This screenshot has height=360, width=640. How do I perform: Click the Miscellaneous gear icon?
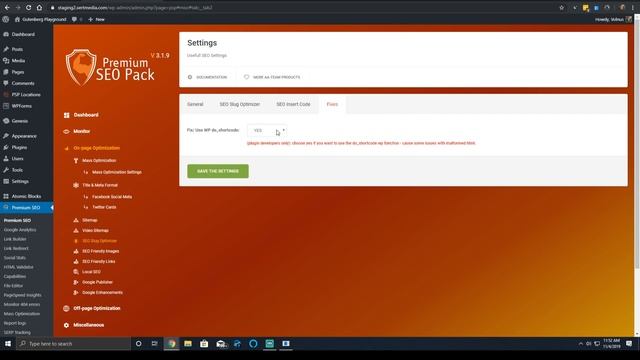tap(67, 325)
